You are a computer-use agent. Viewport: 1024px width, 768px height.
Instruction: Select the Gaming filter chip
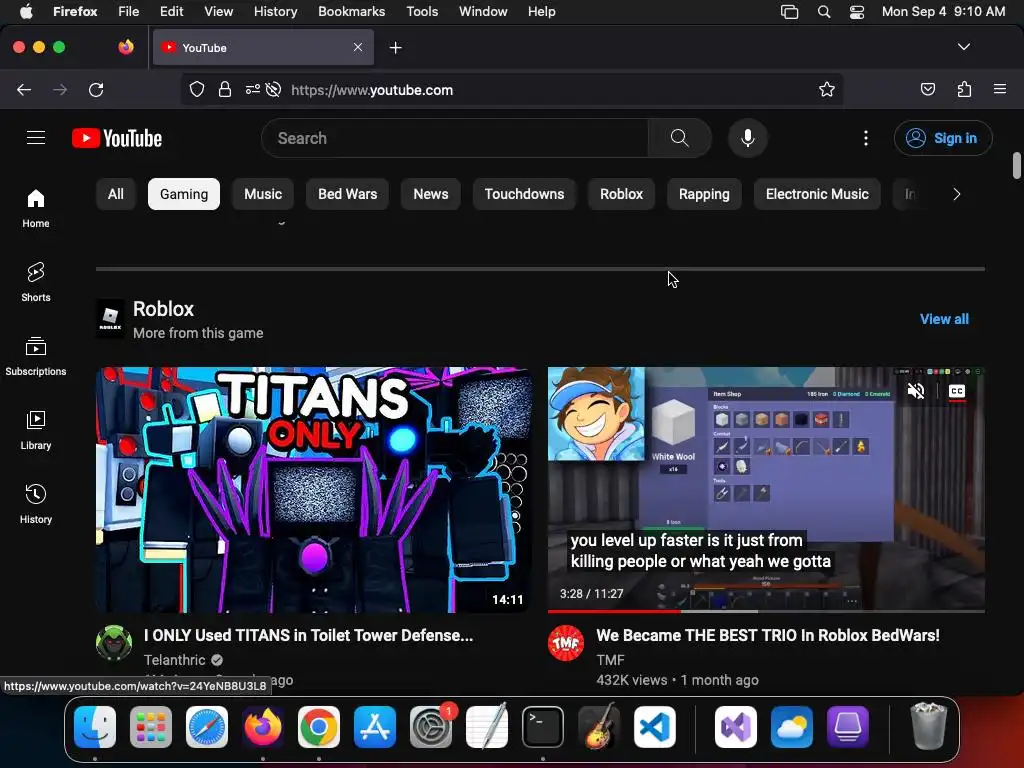coord(184,194)
